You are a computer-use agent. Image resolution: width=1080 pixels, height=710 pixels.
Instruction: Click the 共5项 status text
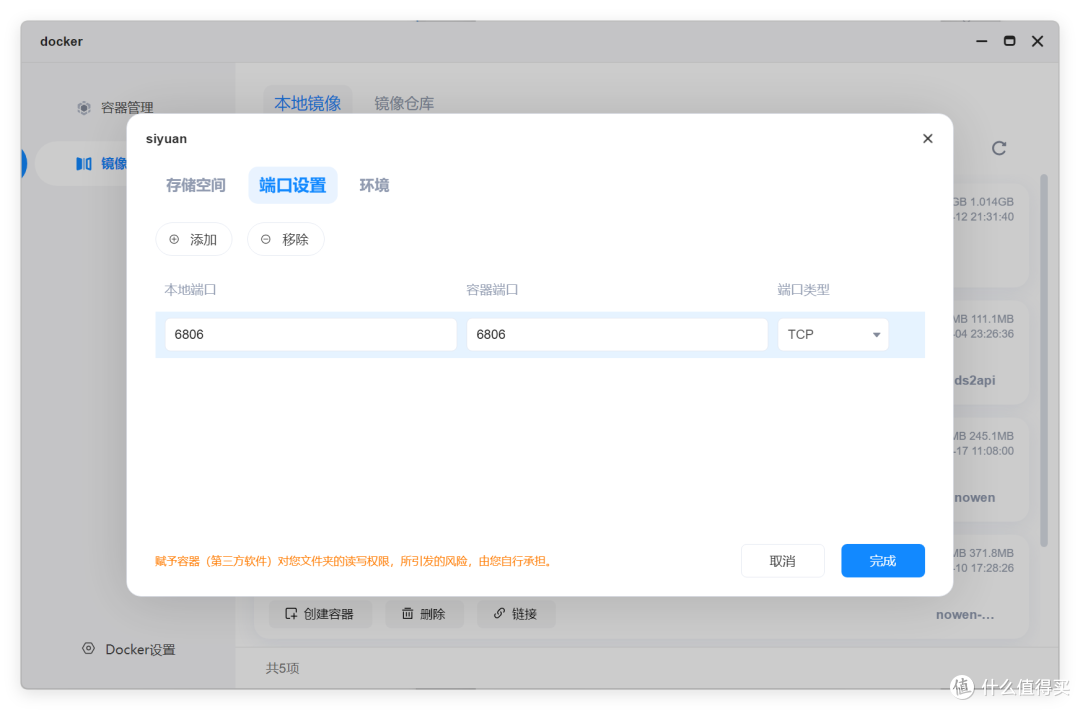[282, 668]
